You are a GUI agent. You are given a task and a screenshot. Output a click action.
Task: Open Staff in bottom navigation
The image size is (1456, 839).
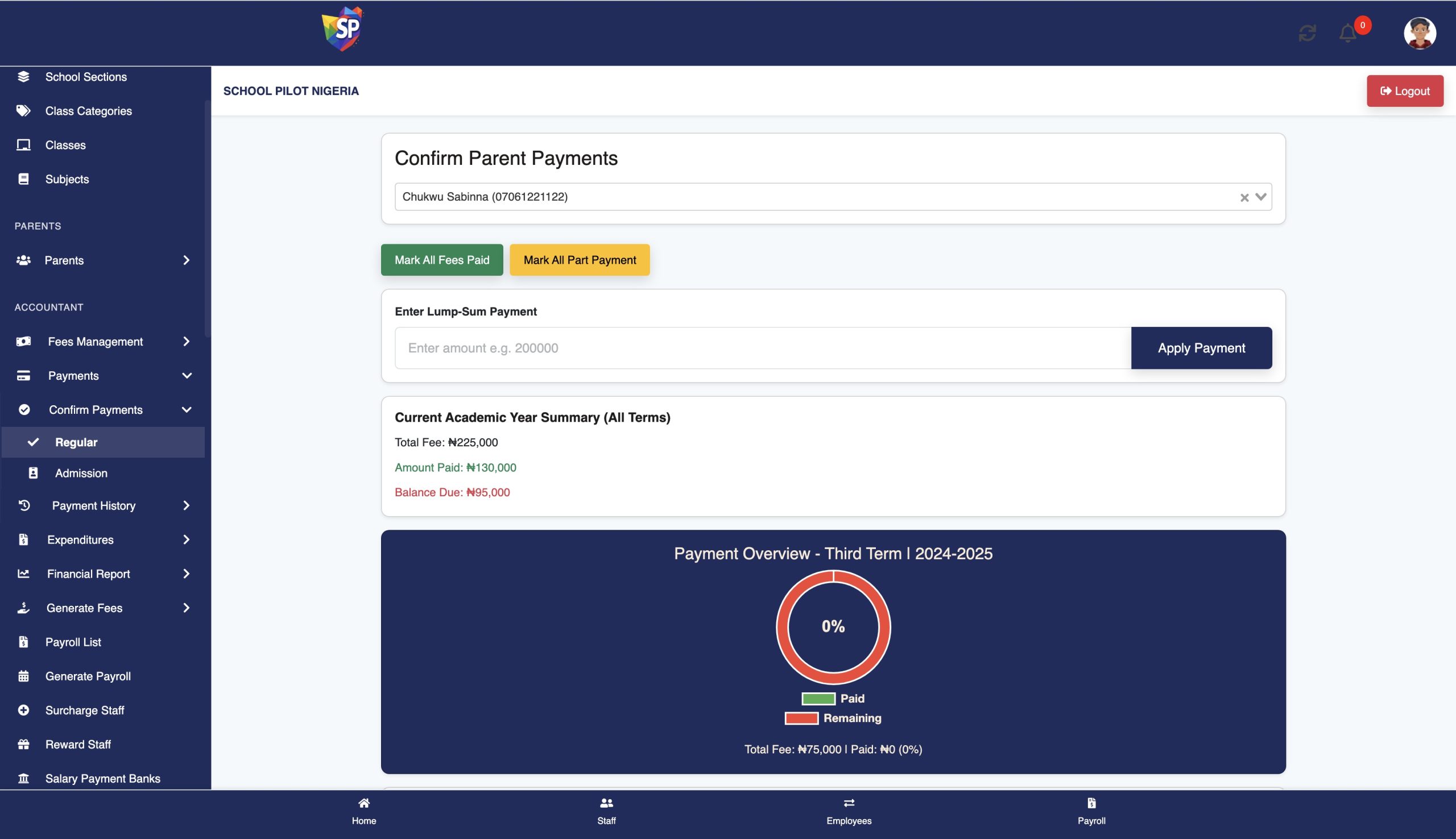click(606, 811)
